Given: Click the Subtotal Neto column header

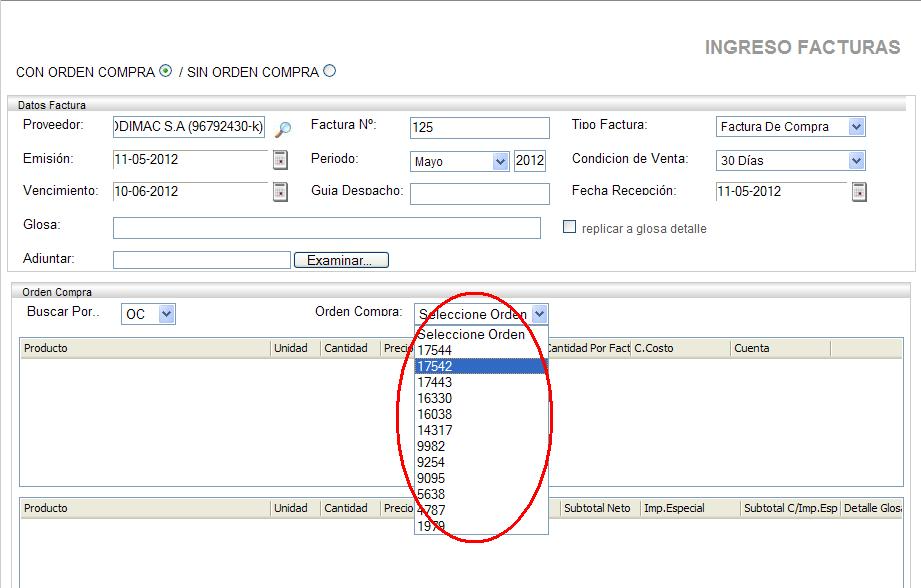Looking at the screenshot, I should click(x=600, y=508).
